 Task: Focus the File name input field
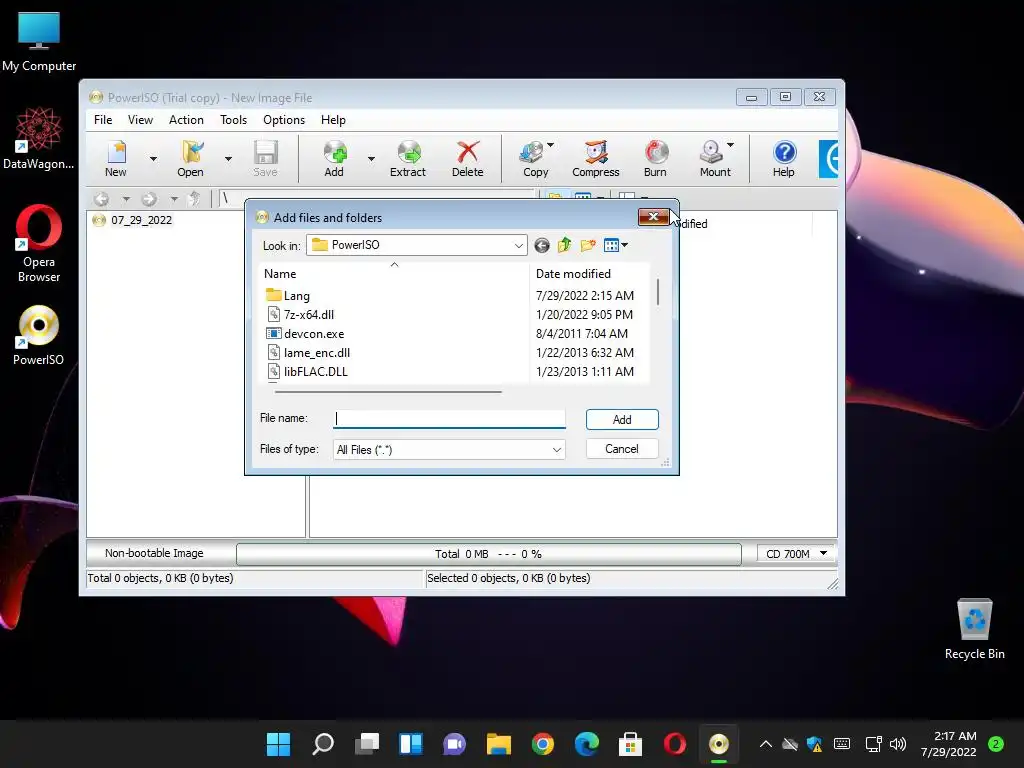tap(449, 419)
